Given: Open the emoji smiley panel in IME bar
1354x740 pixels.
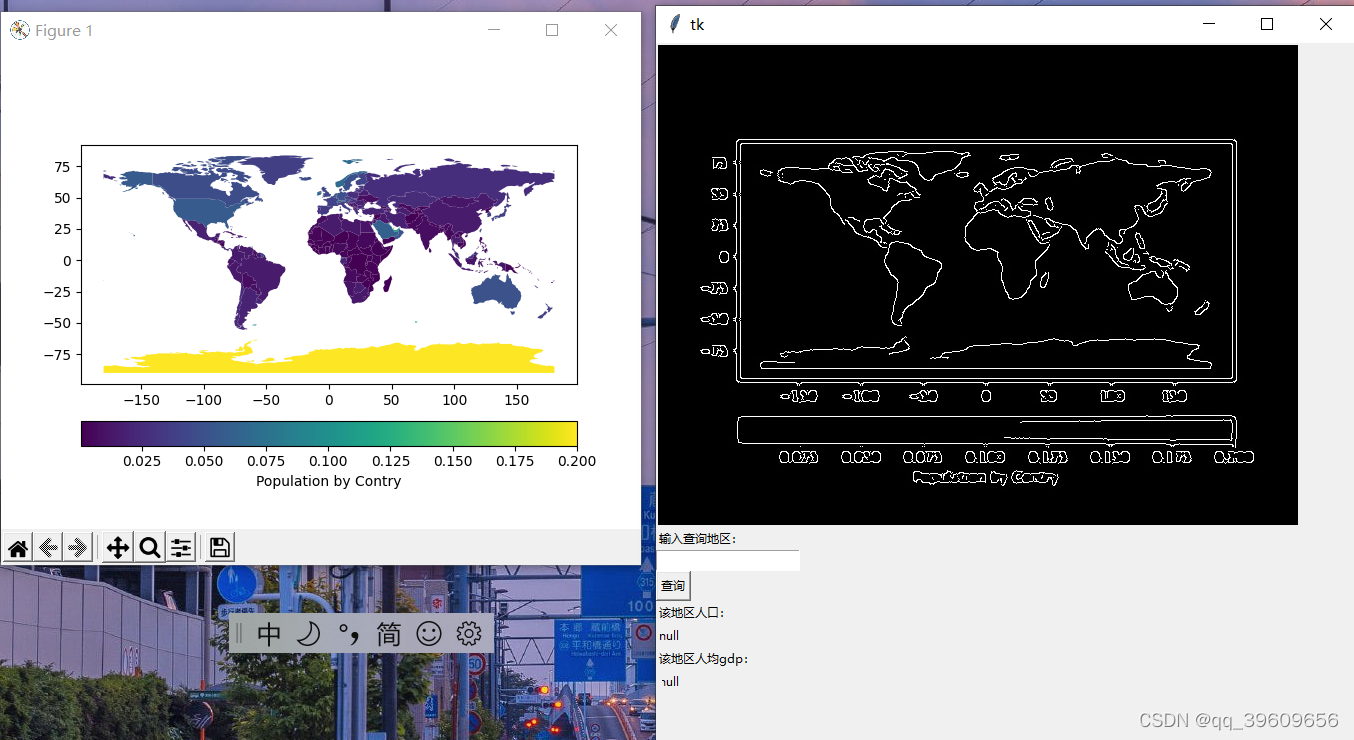Looking at the screenshot, I should coord(428,634).
